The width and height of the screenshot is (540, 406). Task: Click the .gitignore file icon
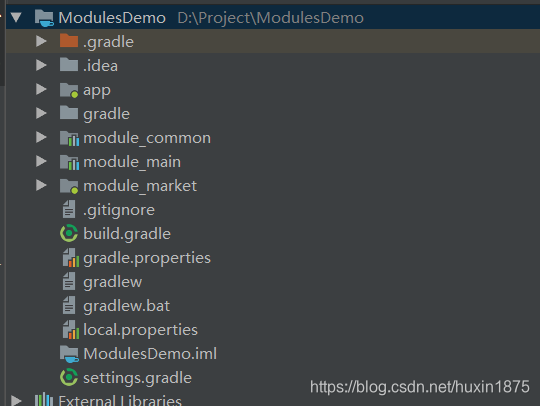point(69,209)
